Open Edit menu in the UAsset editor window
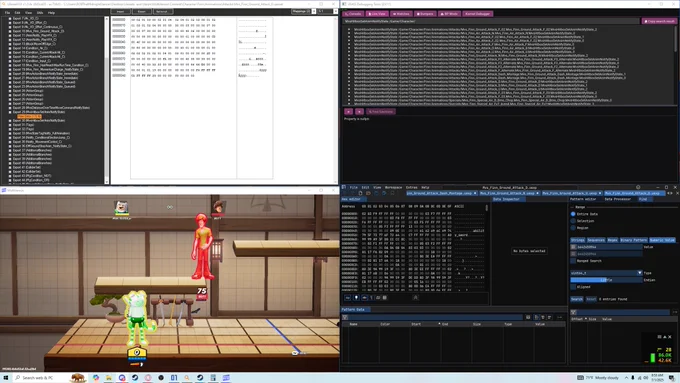Screen dimensions: 680x383 (17, 13)
